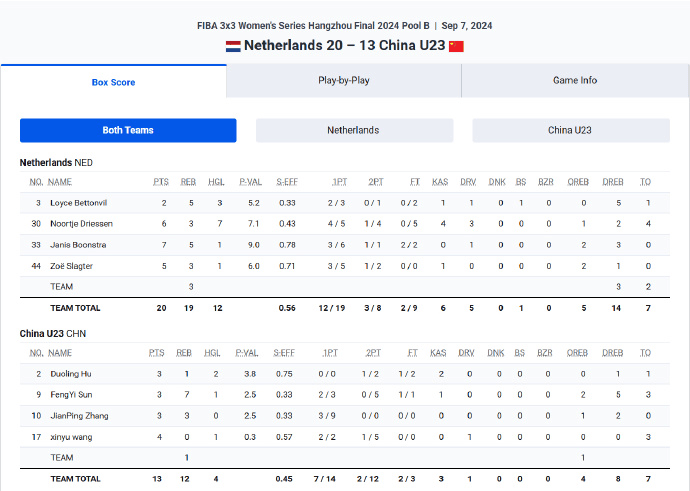The height and width of the screenshot is (491, 690).
Task: Open FengYi Sun player profile
Action: click(x=71, y=394)
